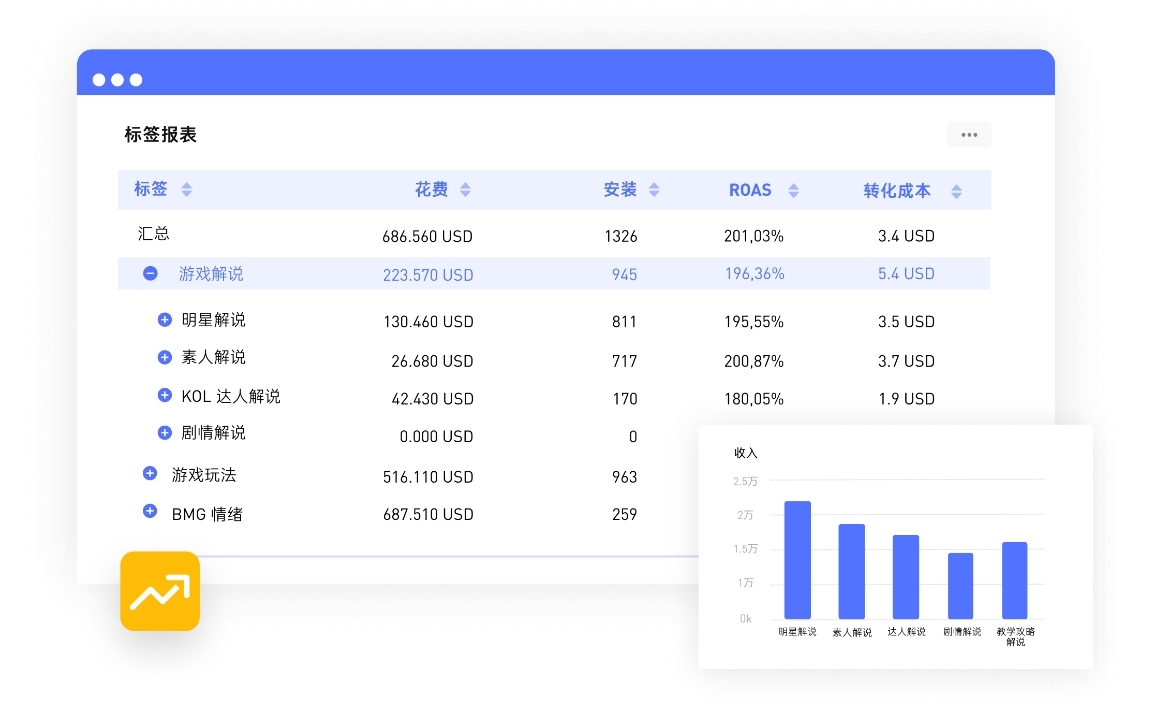Collapse the 游戏解说 group row

click(x=150, y=273)
